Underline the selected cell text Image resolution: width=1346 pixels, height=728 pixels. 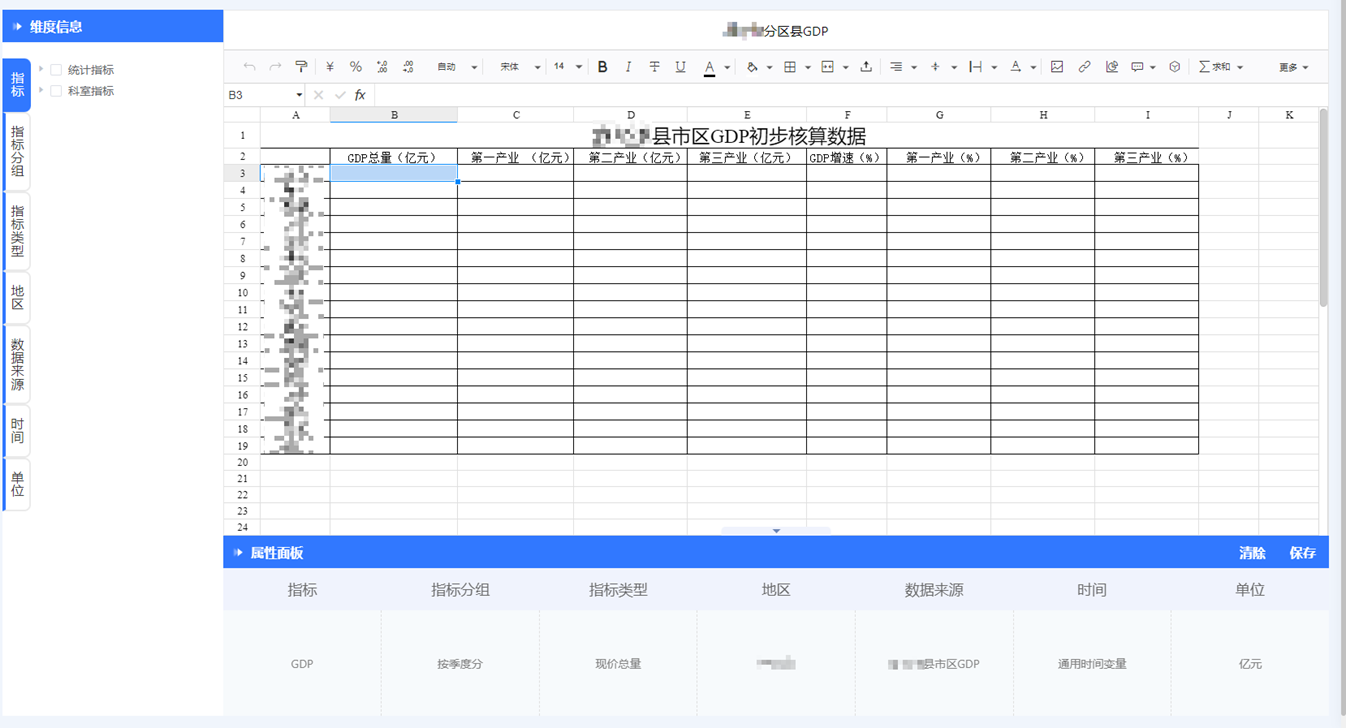coord(680,67)
